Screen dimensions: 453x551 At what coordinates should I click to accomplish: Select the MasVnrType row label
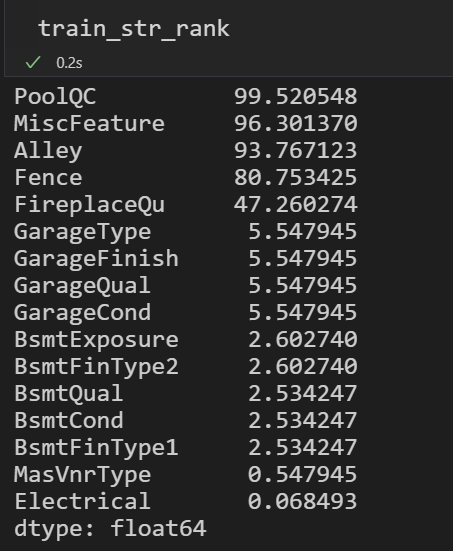(x=83, y=476)
